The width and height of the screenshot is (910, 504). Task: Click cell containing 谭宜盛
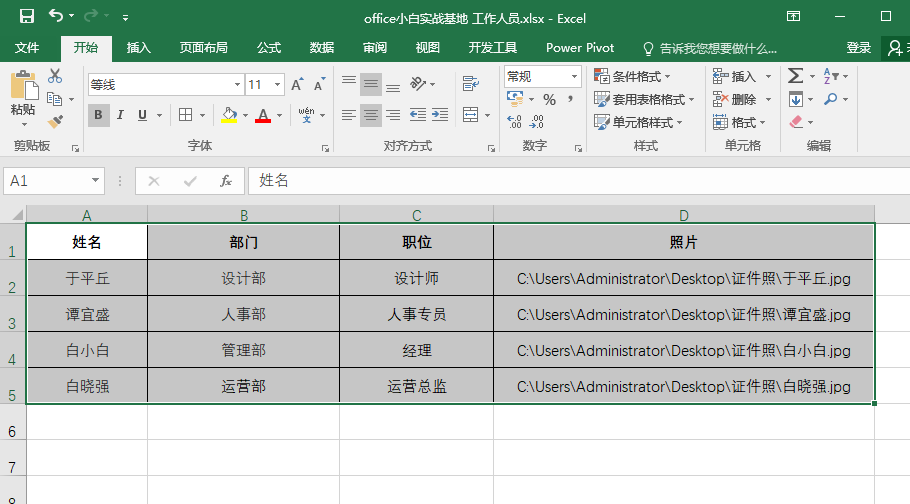[87, 314]
